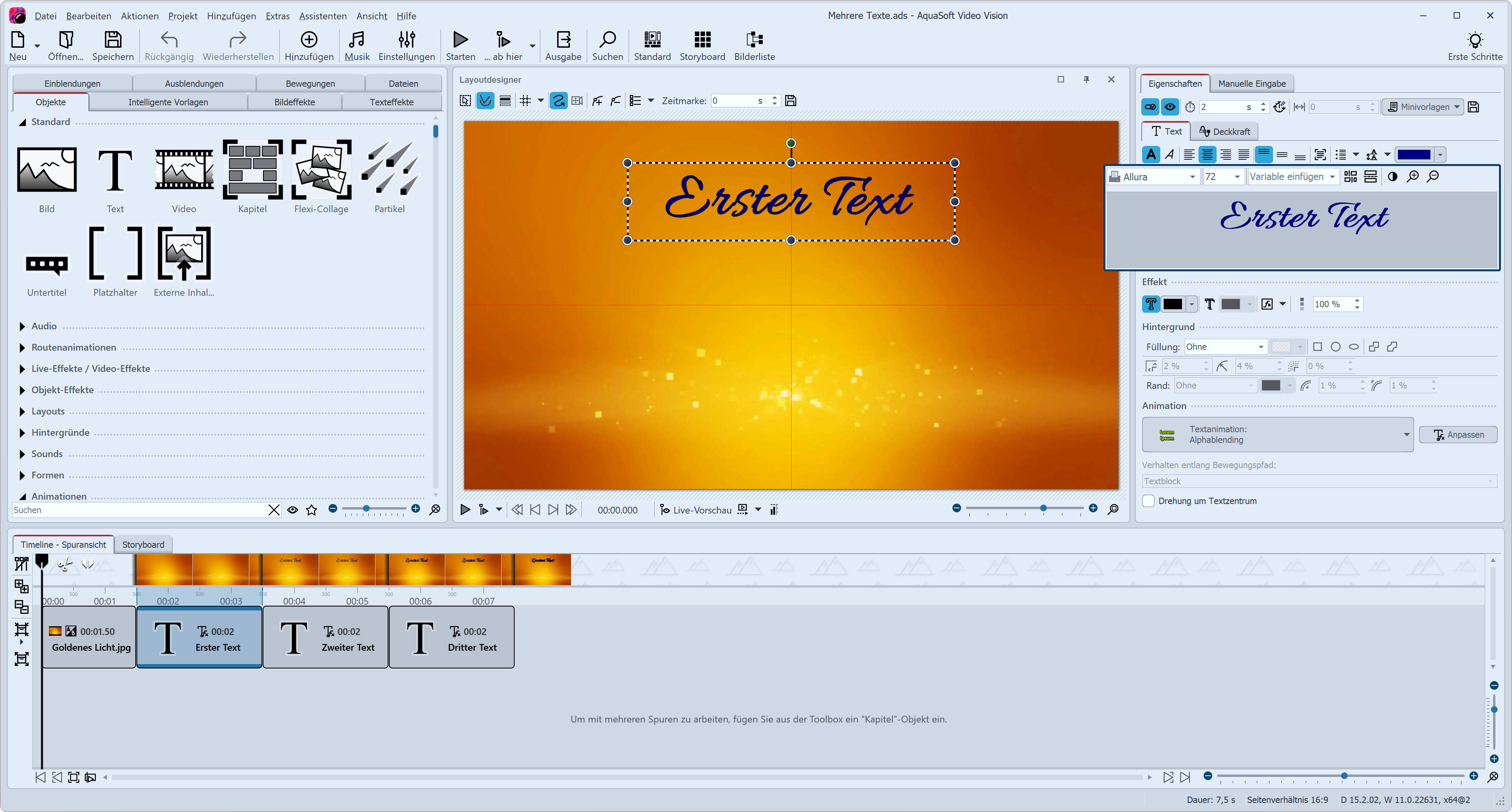
Task: Click the Starten button to play
Action: coord(460,46)
